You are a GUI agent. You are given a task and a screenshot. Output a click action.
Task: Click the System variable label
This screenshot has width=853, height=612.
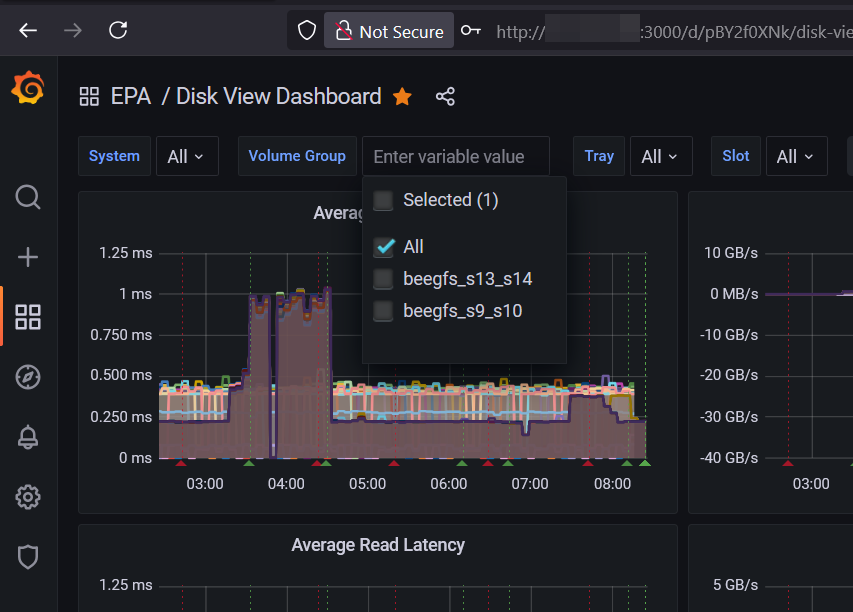coord(114,156)
